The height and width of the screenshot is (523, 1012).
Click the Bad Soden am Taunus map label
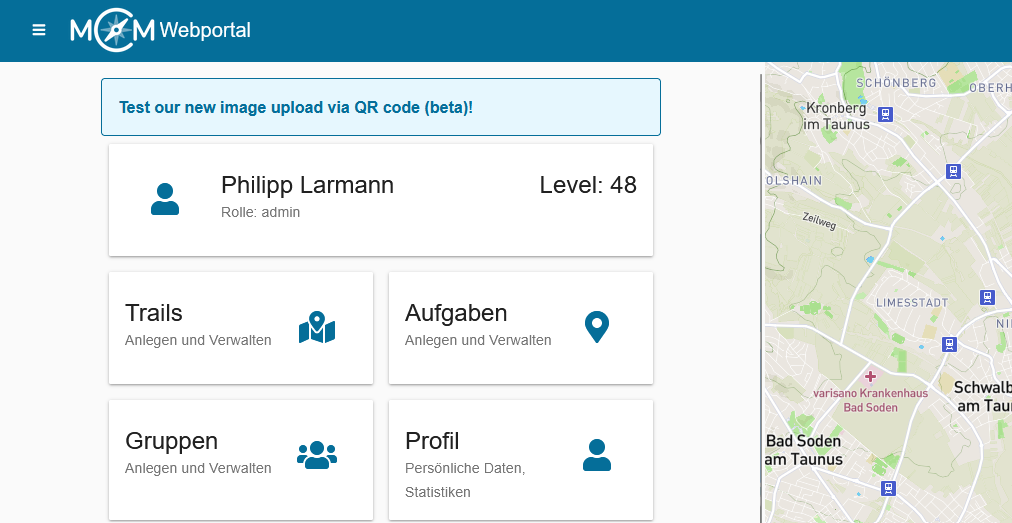803,450
